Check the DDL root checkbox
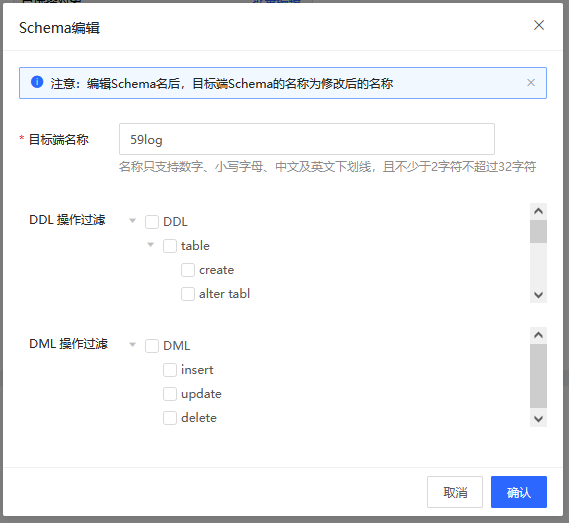This screenshot has width=569, height=523. pyautogui.click(x=152, y=222)
